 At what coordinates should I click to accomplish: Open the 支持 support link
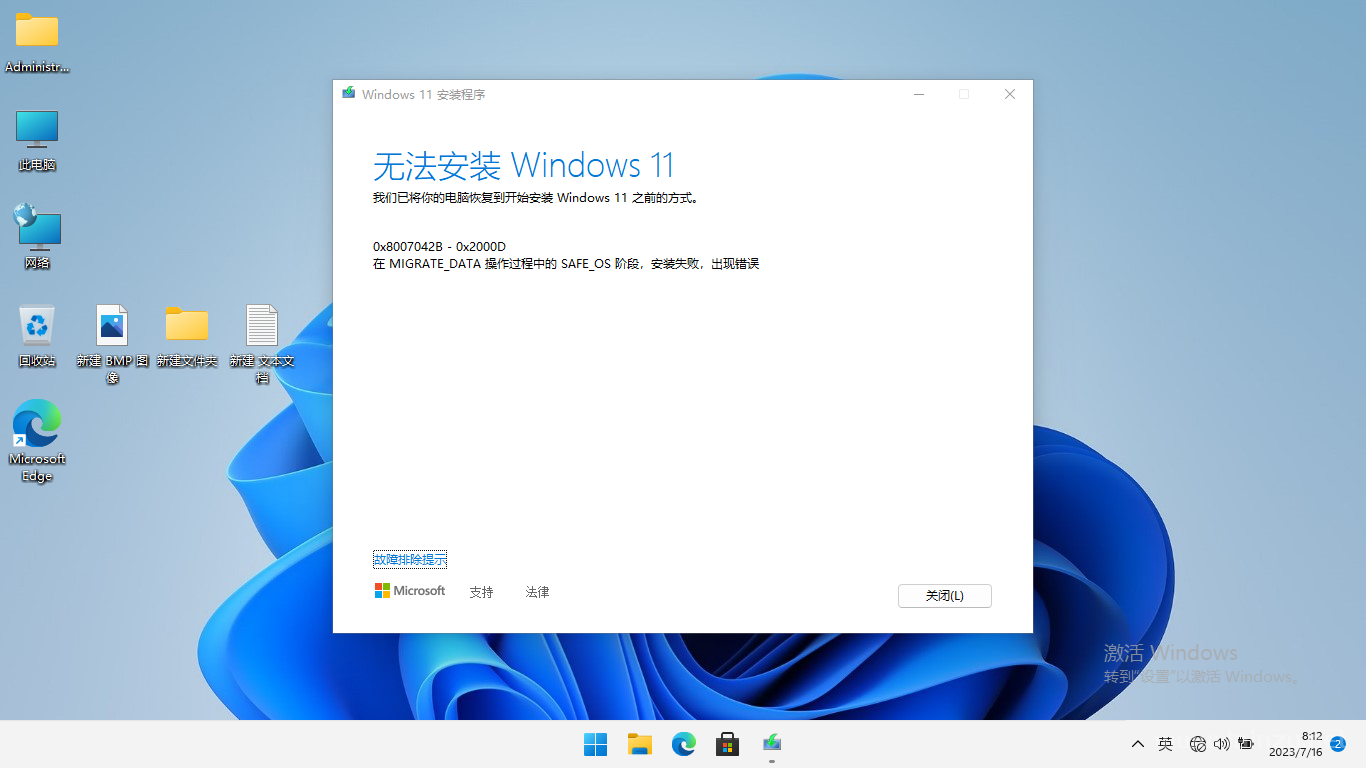coord(481,592)
